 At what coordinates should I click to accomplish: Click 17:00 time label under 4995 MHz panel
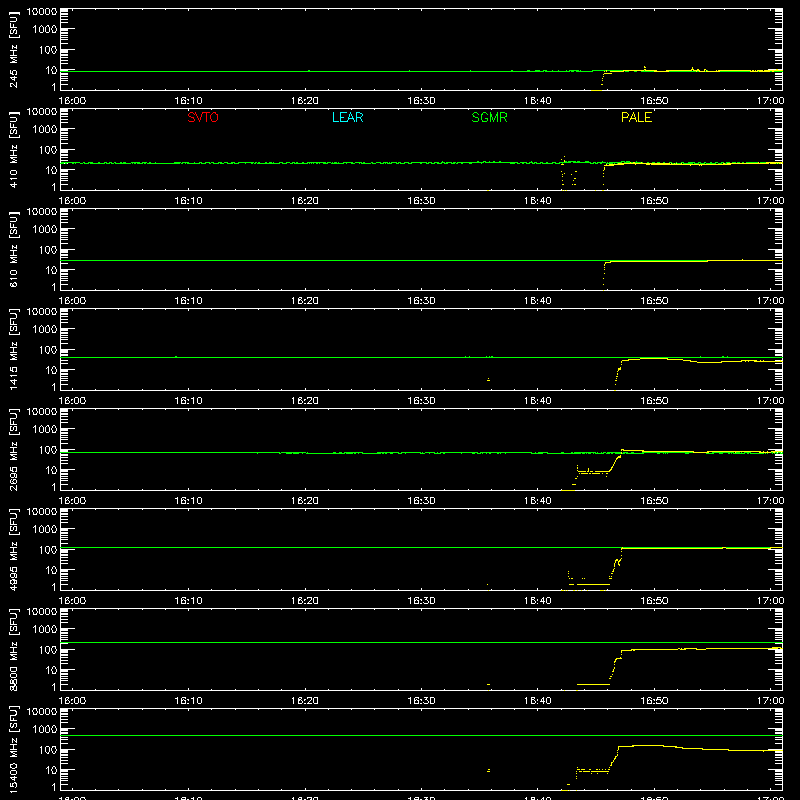pyautogui.click(x=770, y=601)
